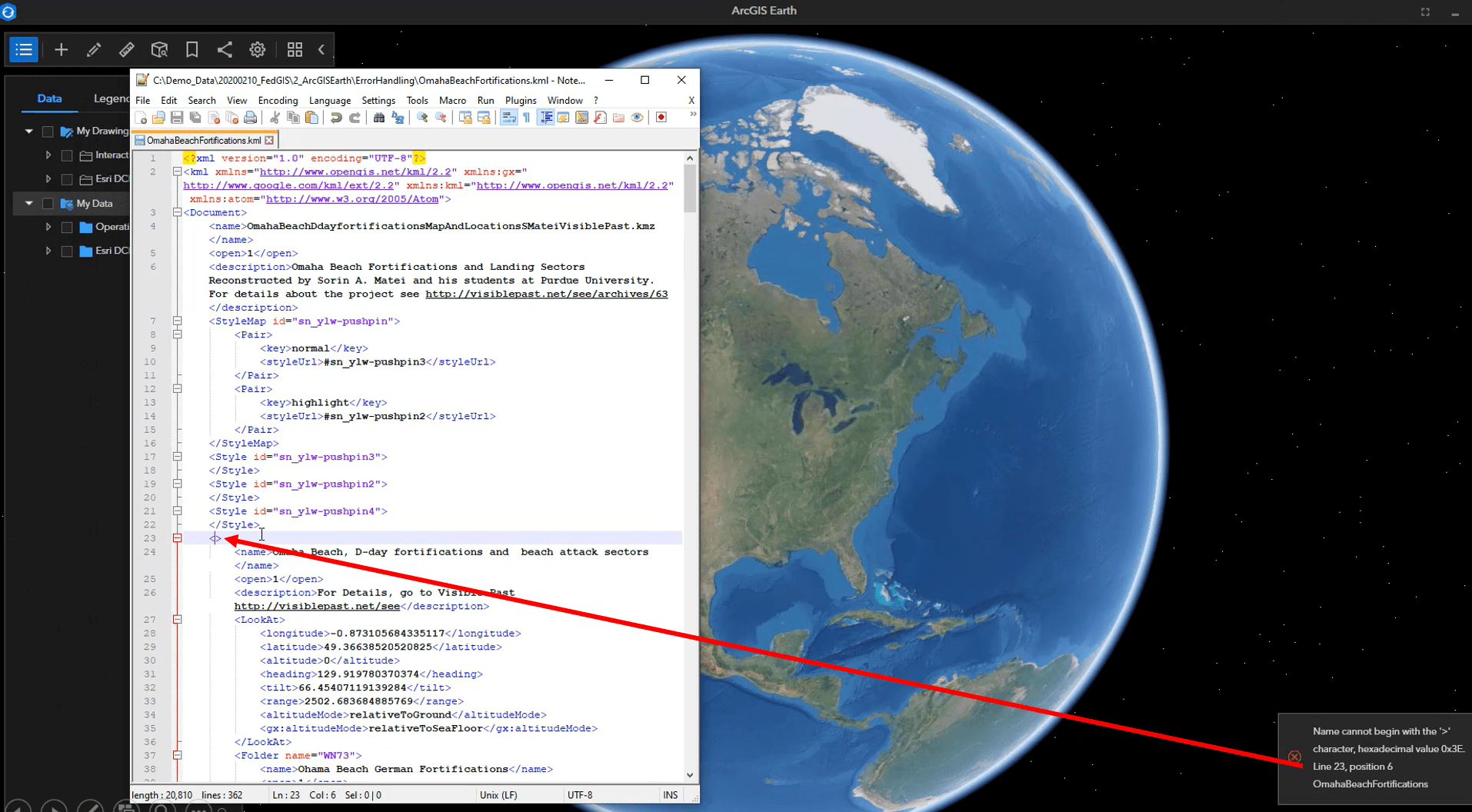Toggle the My Drawings checkbox
1472x812 pixels.
pos(48,131)
